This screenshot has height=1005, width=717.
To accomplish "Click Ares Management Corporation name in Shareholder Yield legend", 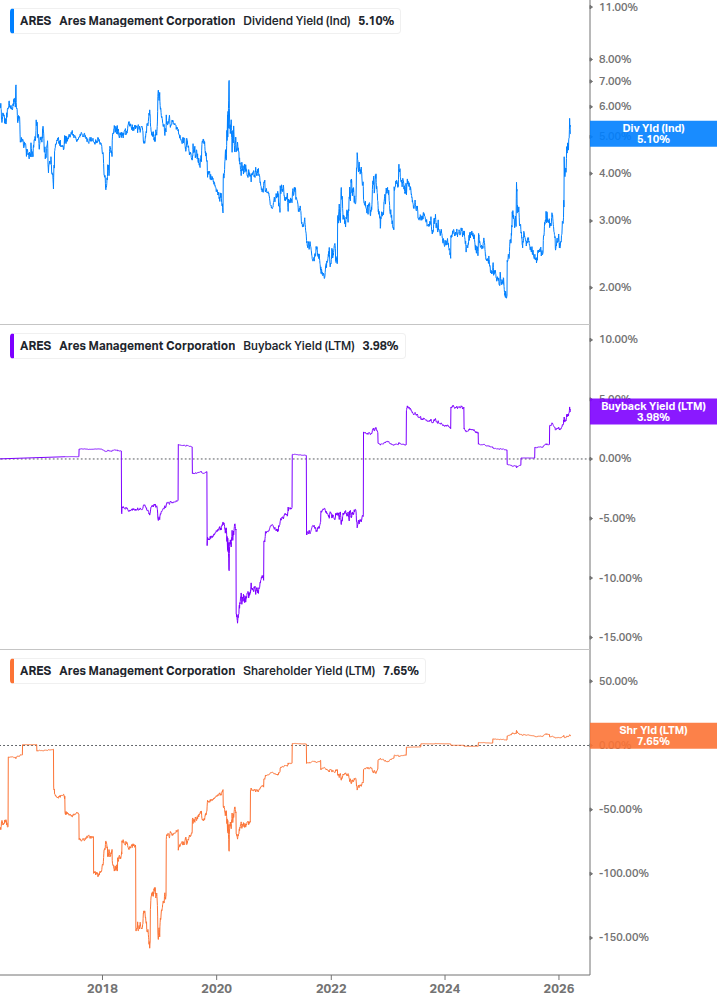I will [147, 671].
